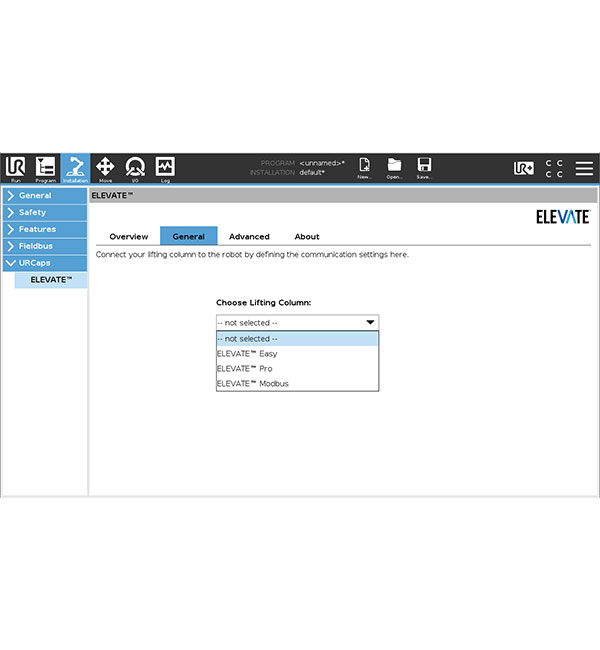Click the lifting column dropdown arrow
Image resolution: width=600 pixels, height=650 pixels.
[370, 323]
